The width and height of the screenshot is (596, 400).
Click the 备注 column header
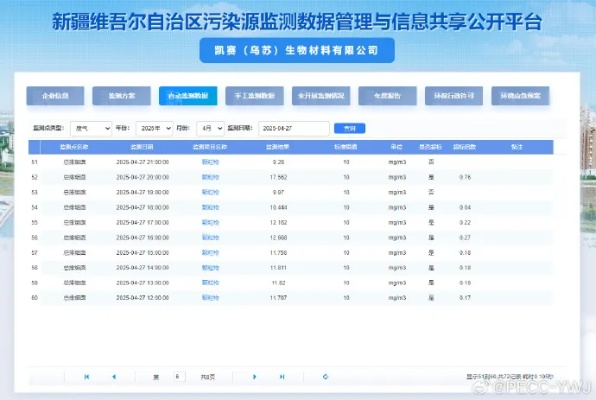pyautogui.click(x=517, y=147)
